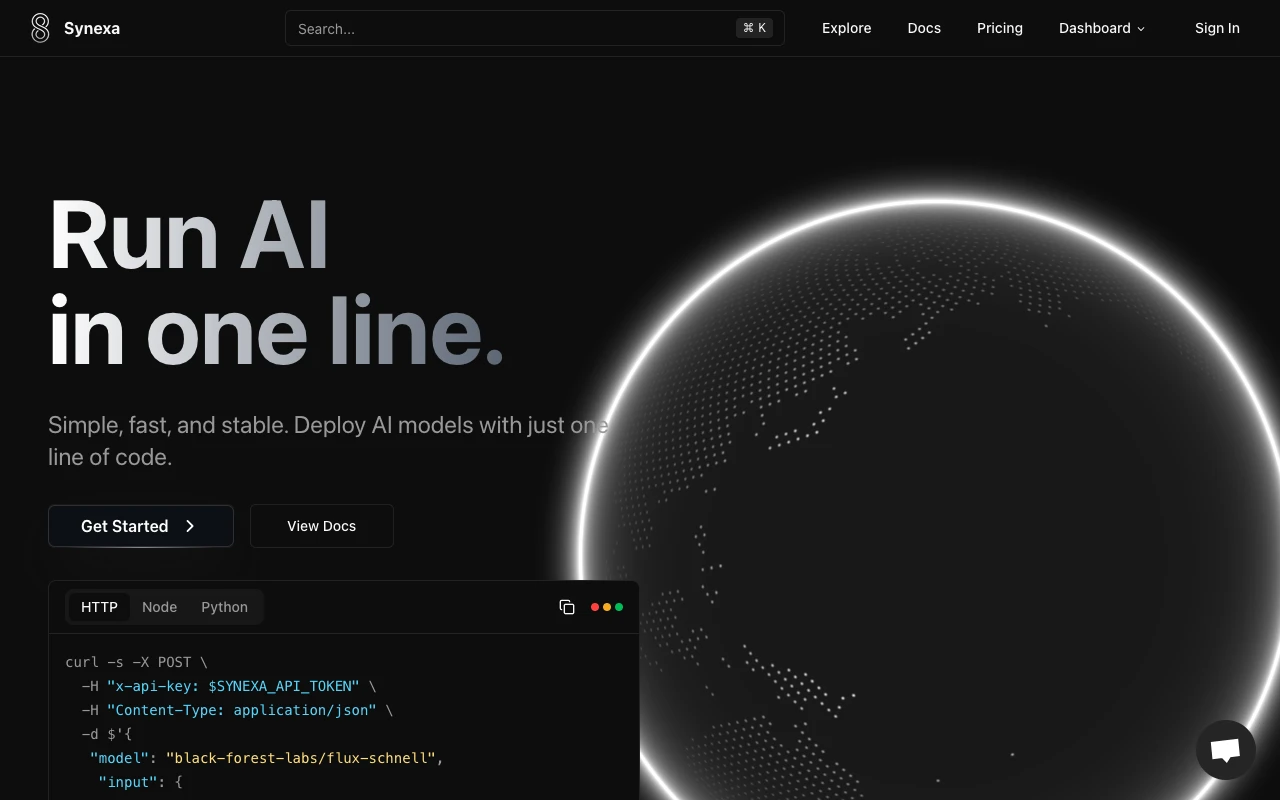This screenshot has width=1280, height=800.
Task: Click the Synexa logo icon
Action: pyautogui.click(x=40, y=28)
